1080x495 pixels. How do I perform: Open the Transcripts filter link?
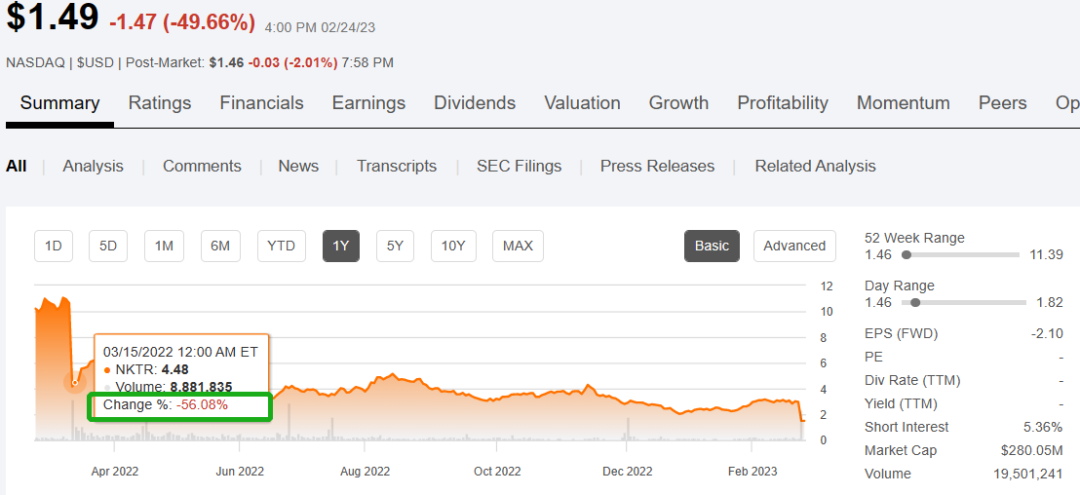396,166
